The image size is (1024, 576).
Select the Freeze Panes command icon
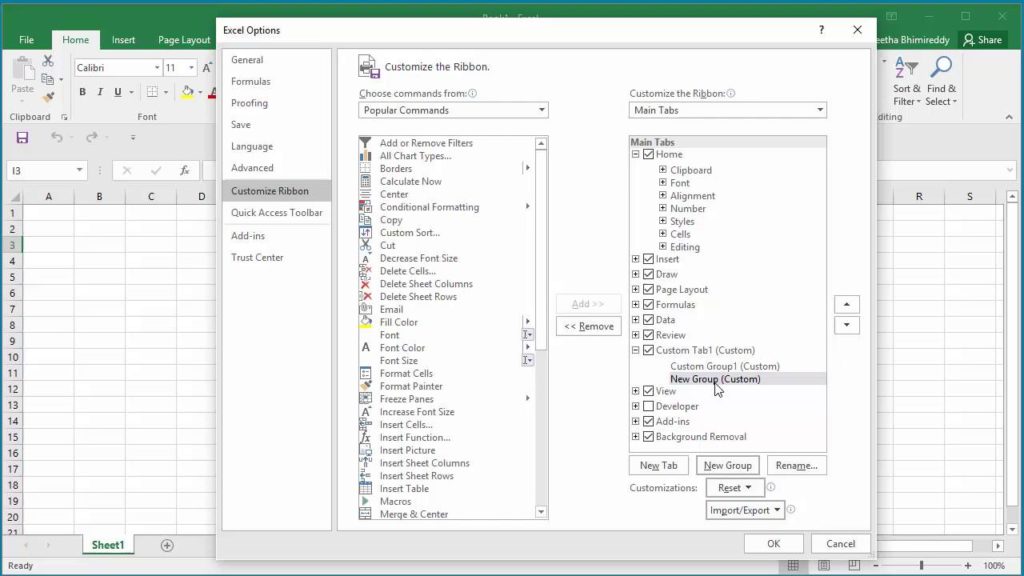coord(366,399)
